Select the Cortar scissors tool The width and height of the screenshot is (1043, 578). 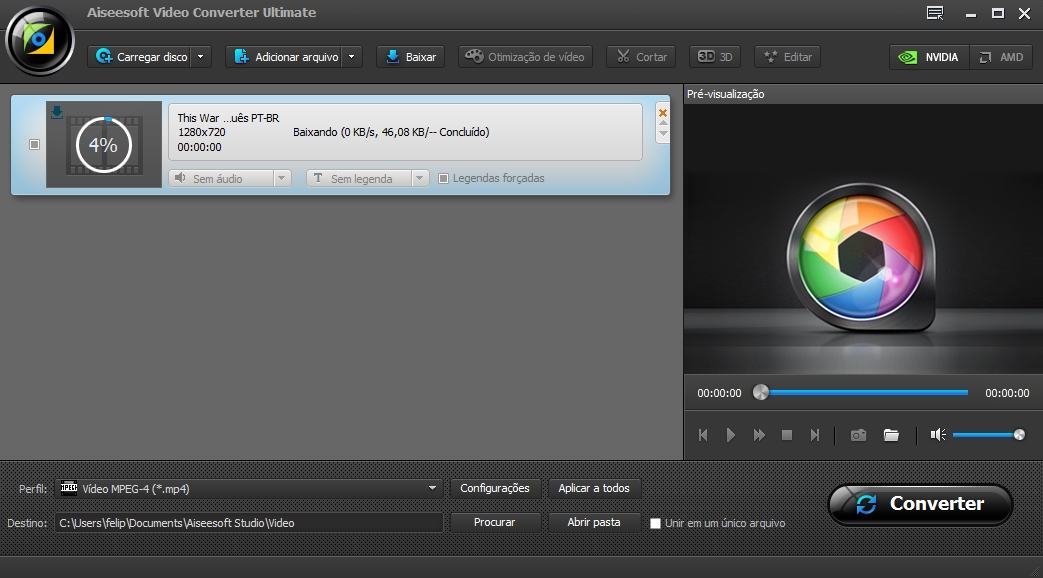coord(641,57)
